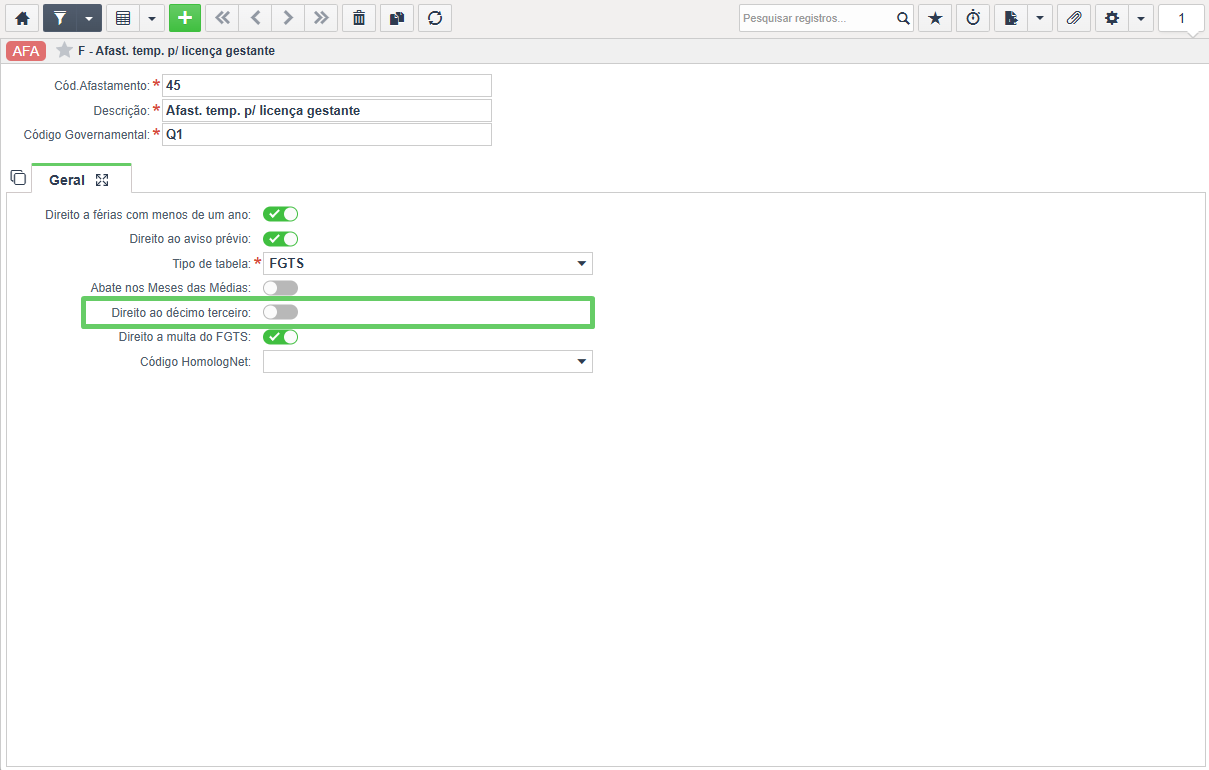Screen dimensions: 1209x770
Task: Open the filter funnel tool
Action: pyautogui.click(x=59, y=18)
